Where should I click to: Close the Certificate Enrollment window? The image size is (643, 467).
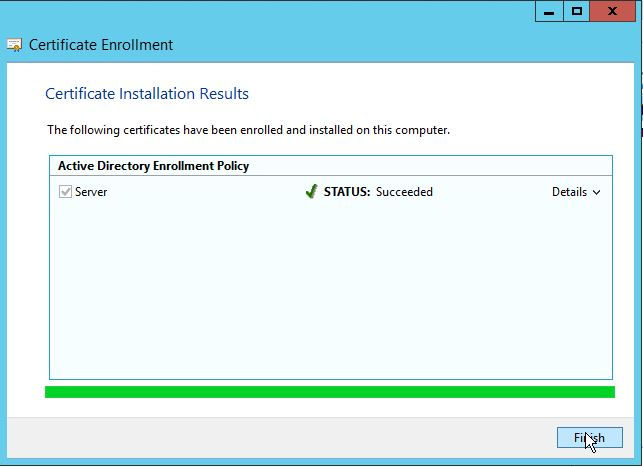tap(613, 11)
